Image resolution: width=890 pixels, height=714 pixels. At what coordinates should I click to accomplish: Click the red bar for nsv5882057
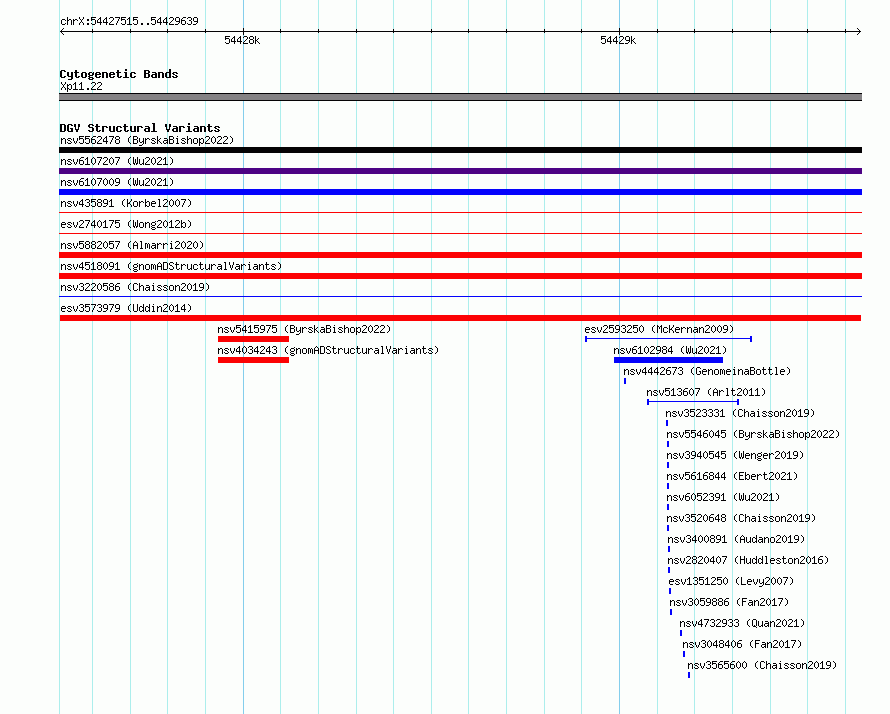(460, 255)
